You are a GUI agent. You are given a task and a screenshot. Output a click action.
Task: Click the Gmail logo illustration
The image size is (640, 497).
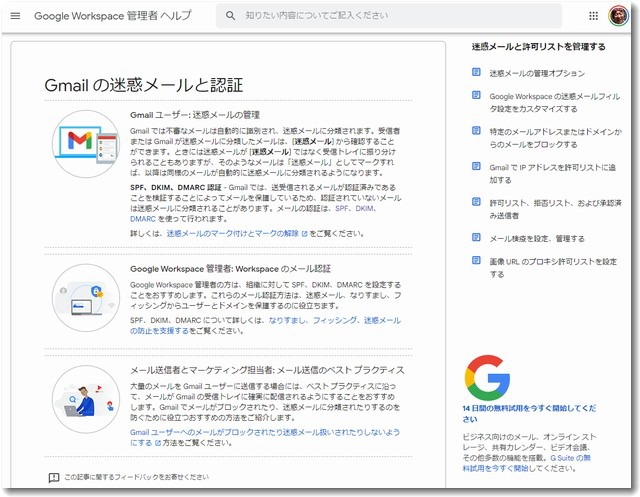86,144
